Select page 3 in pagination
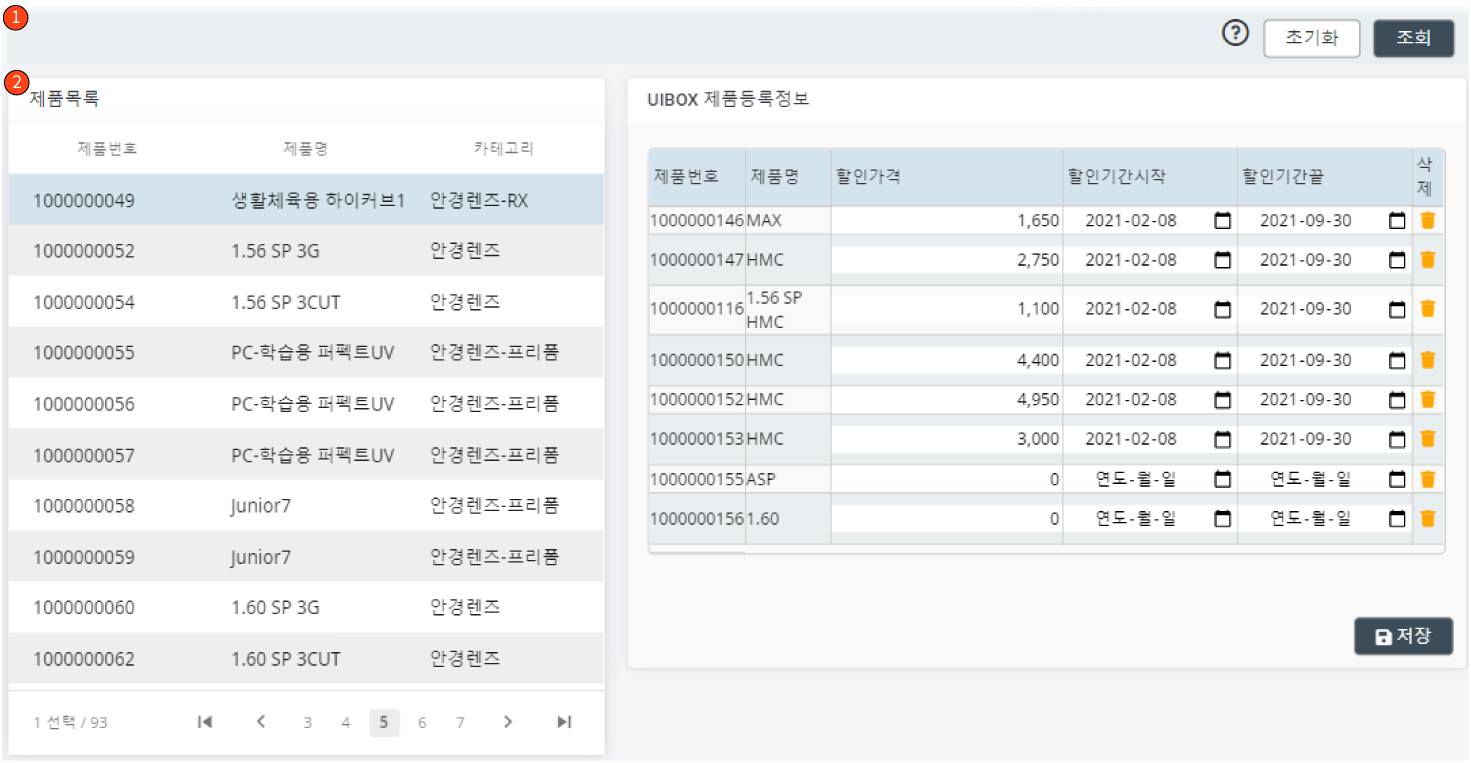The height and width of the screenshot is (763, 1471). point(308,721)
